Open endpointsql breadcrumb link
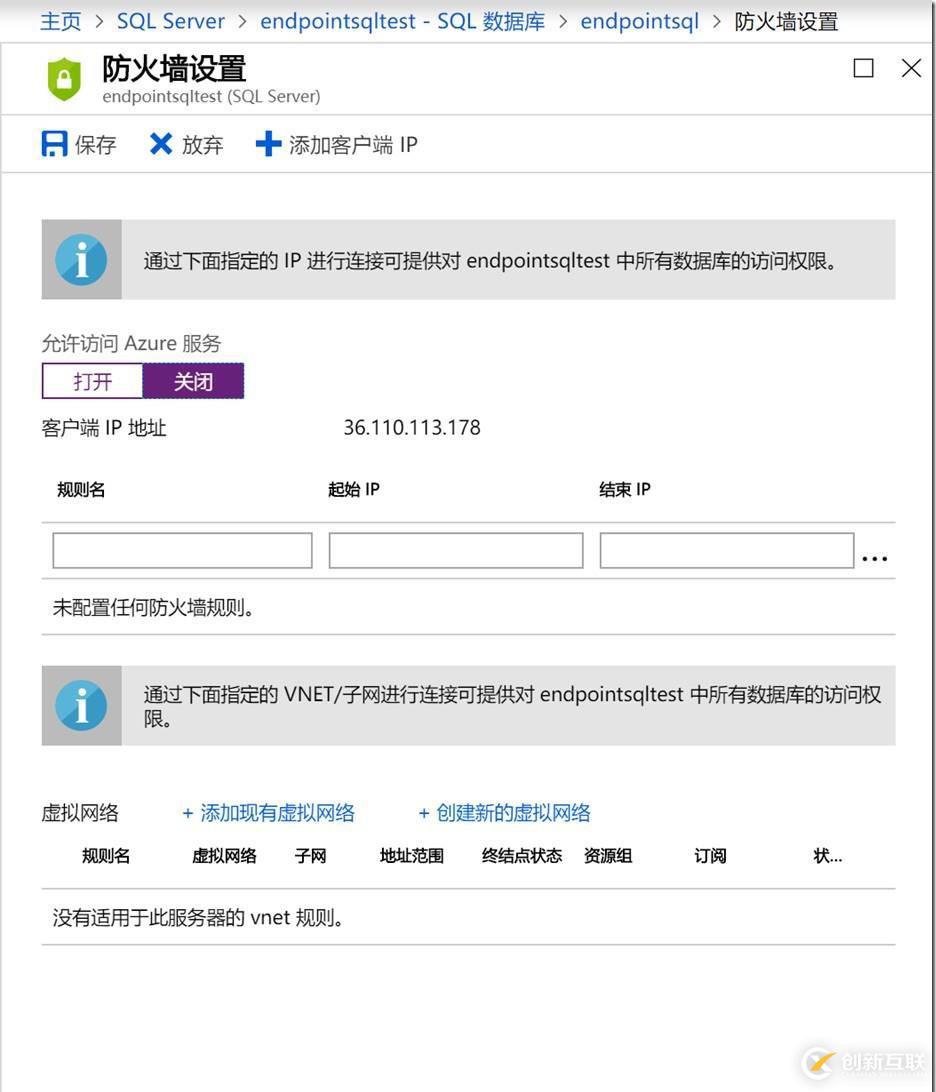Viewport: 936px width, 1092px height. (x=639, y=22)
